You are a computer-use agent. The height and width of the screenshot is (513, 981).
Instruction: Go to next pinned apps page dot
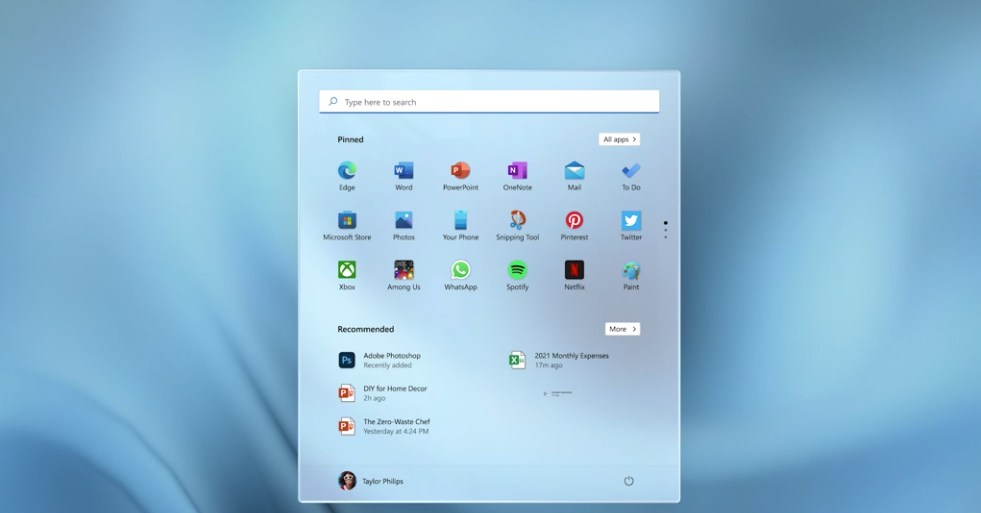(x=666, y=230)
